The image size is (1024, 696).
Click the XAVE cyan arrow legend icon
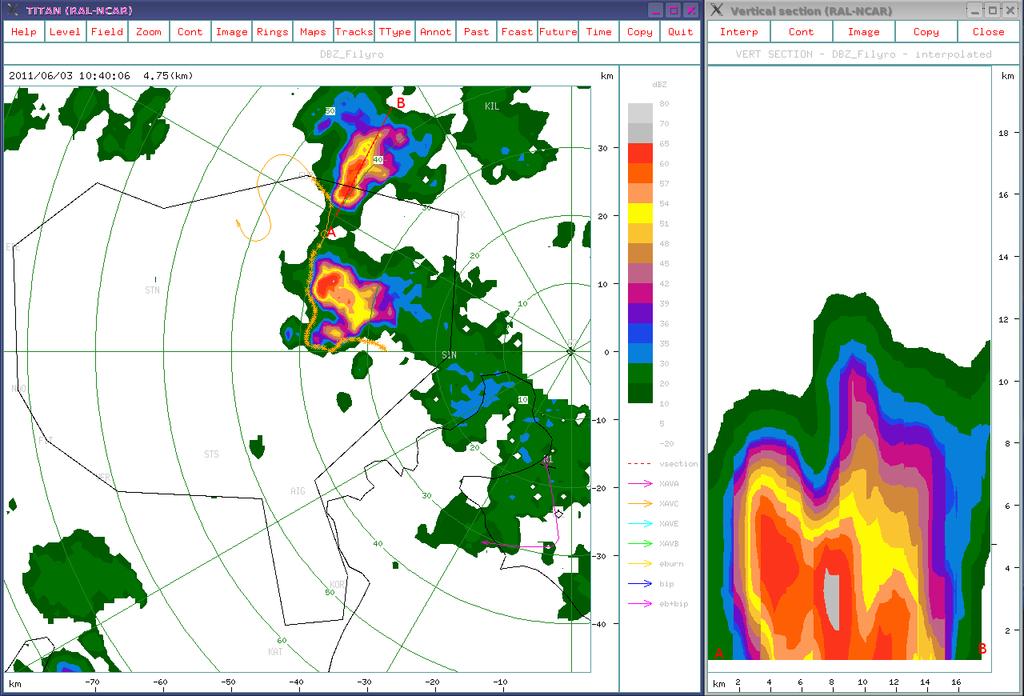point(640,524)
